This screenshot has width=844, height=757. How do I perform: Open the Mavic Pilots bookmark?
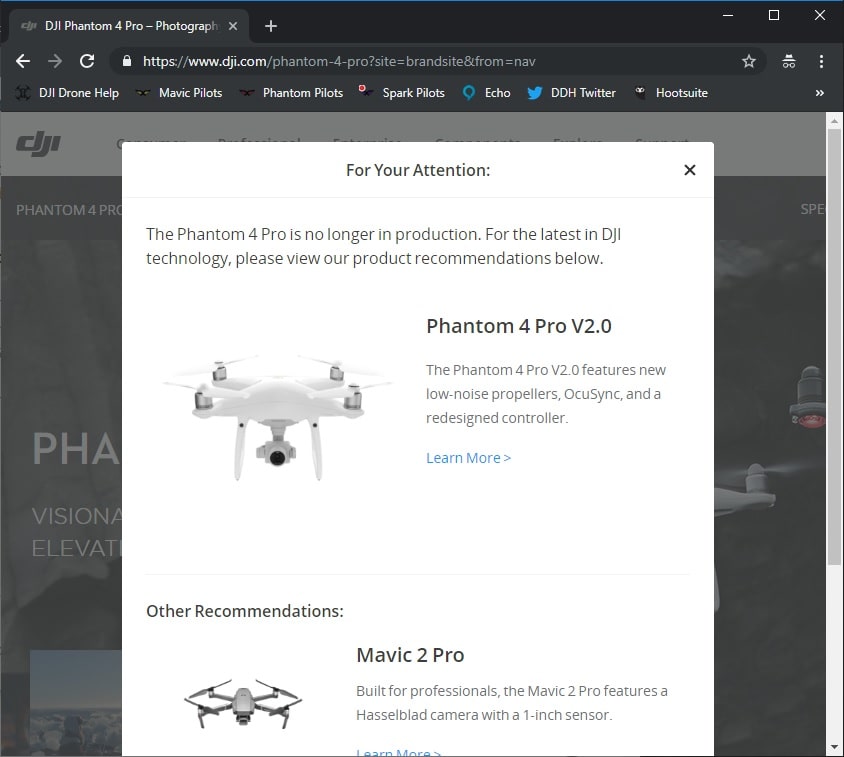coord(179,93)
